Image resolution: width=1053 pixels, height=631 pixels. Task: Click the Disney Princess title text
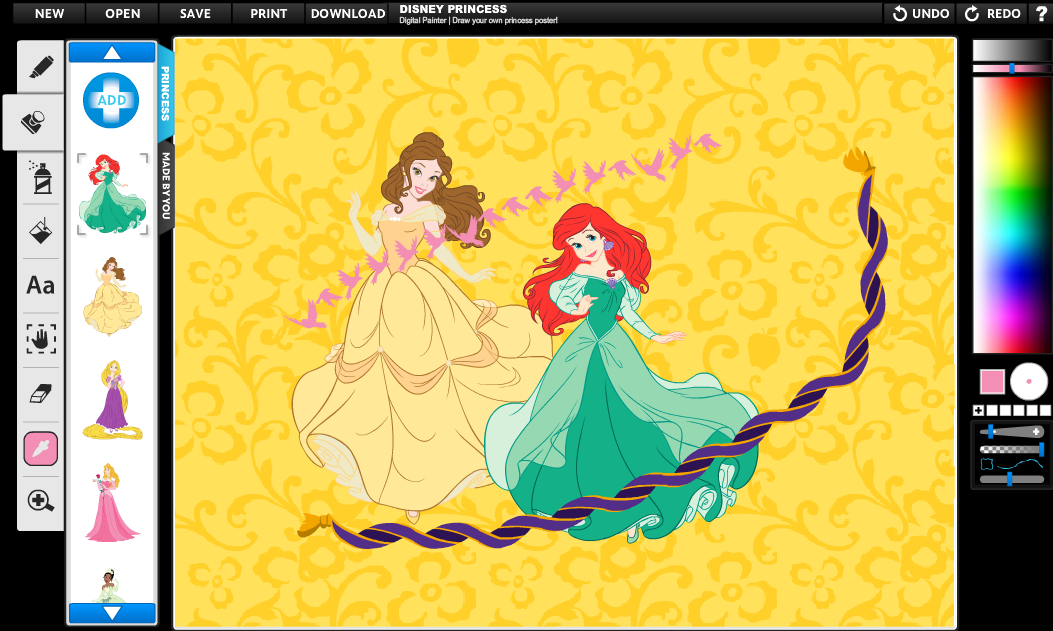point(453,9)
